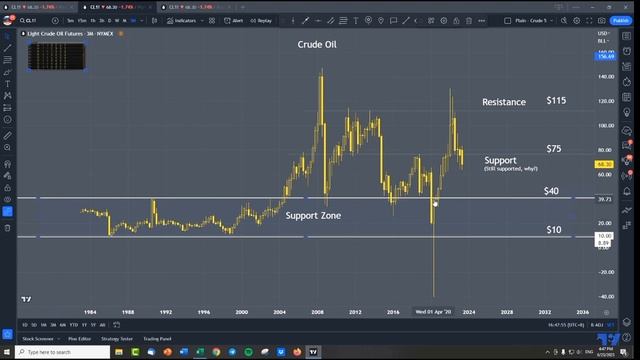The height and width of the screenshot is (360, 640).
Task: Open the three-dots more menu in the favorites bar
Action: (482, 21)
